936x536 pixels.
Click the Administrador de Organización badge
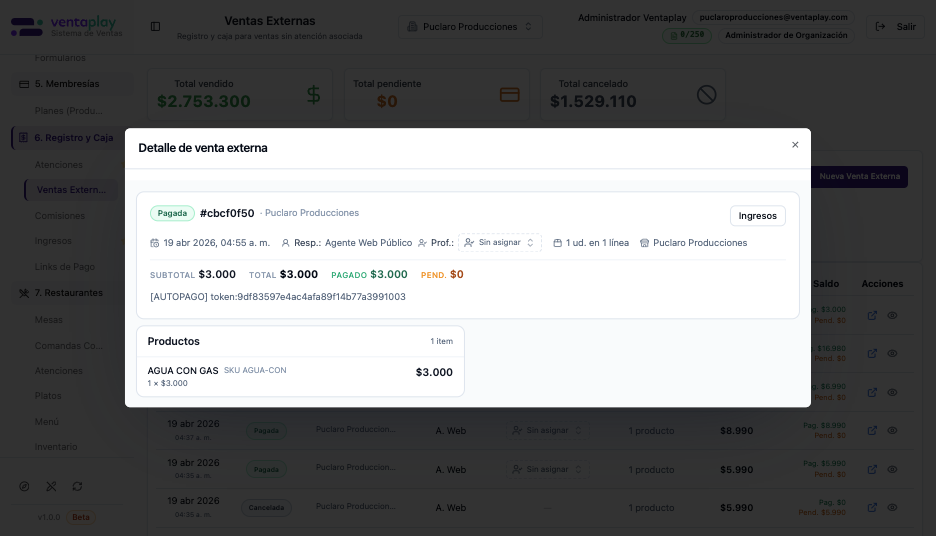[x=786, y=35]
